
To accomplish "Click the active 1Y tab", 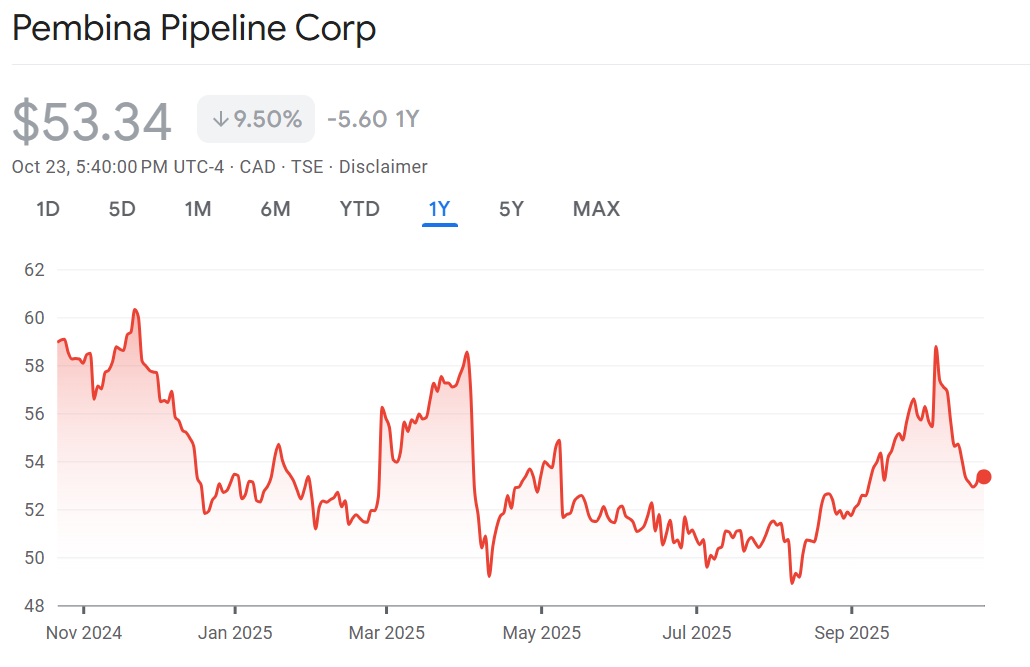I will click(x=439, y=209).
